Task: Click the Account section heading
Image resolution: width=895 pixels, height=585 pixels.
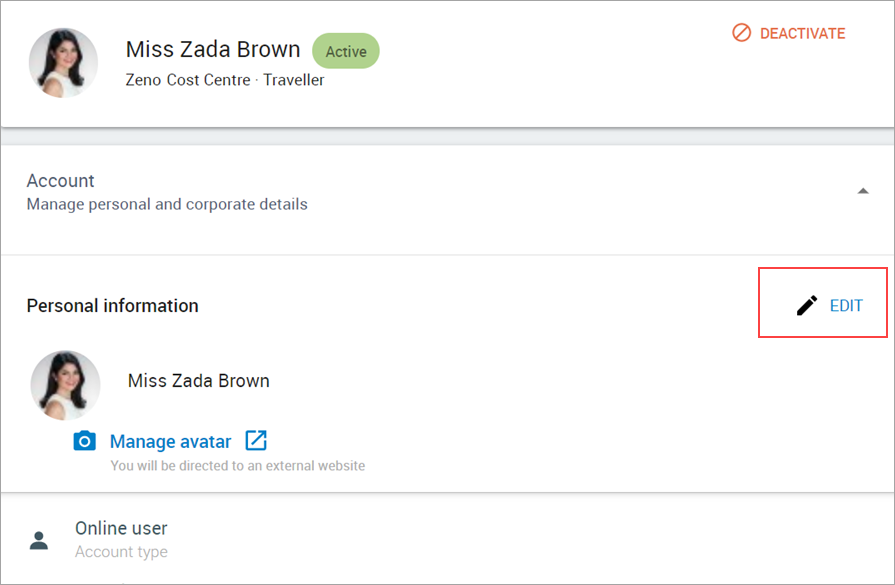Action: pos(61,180)
